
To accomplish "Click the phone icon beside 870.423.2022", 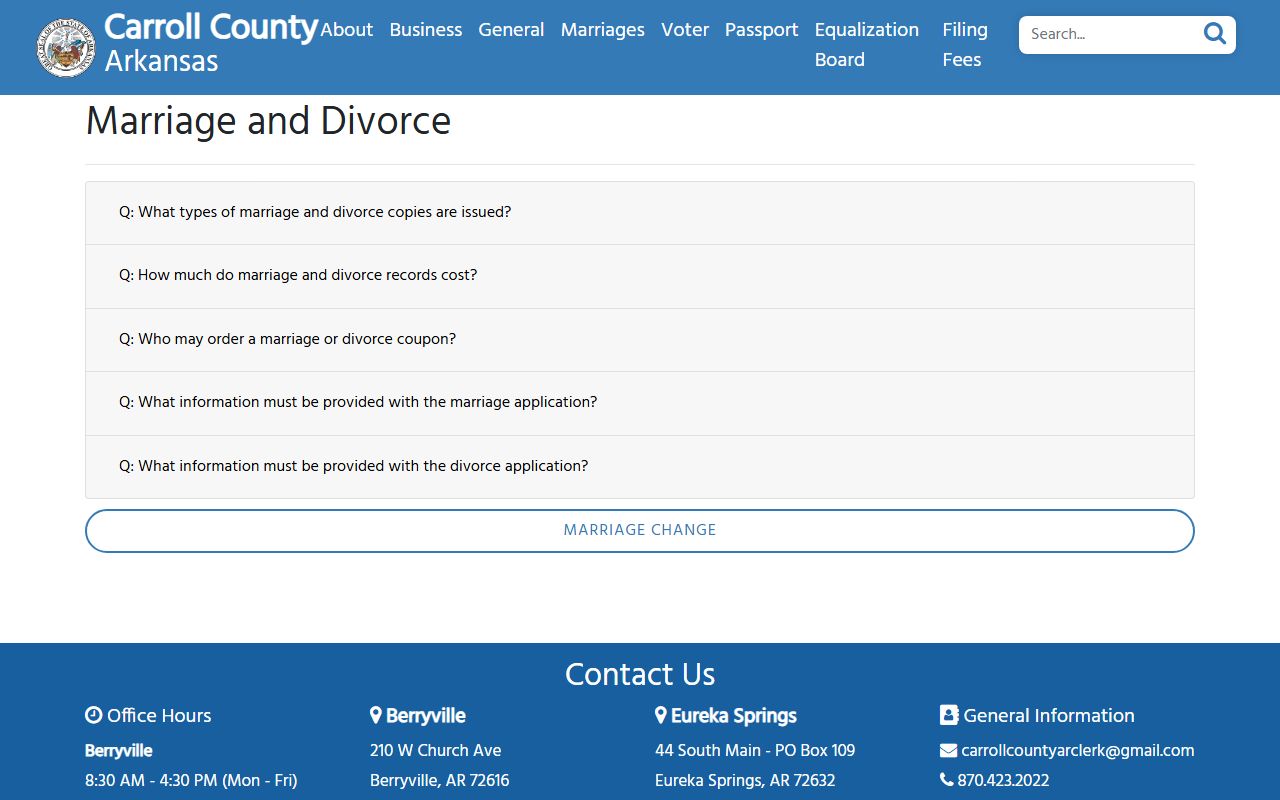I will (946, 780).
